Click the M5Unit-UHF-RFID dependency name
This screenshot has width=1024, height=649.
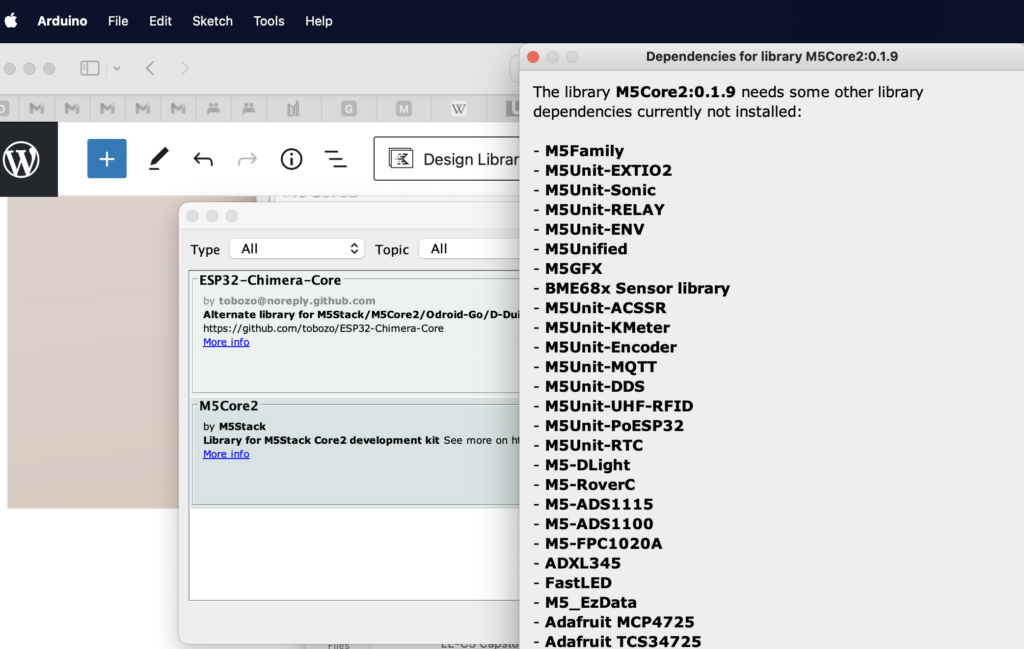click(619, 406)
